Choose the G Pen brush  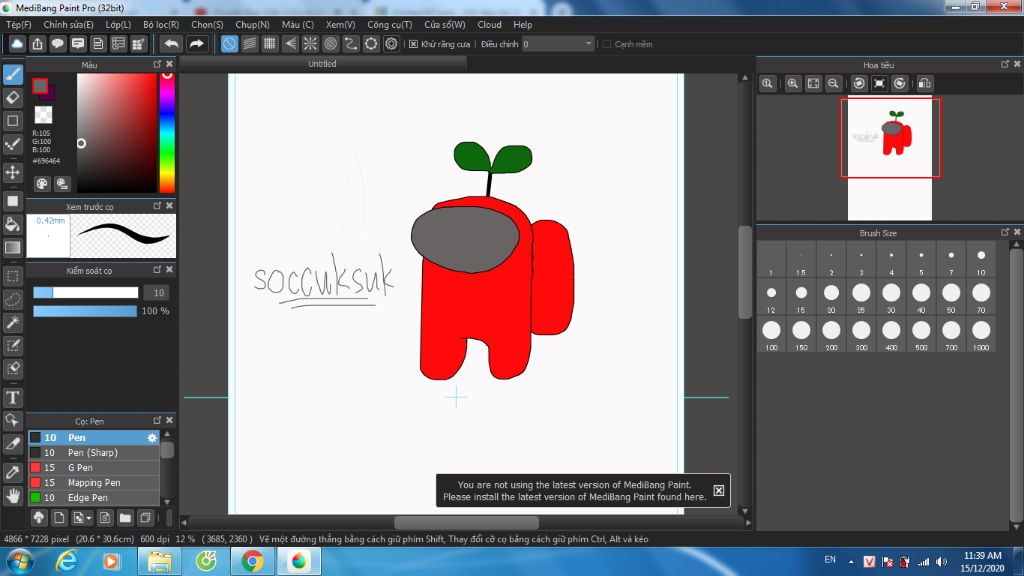94,468
